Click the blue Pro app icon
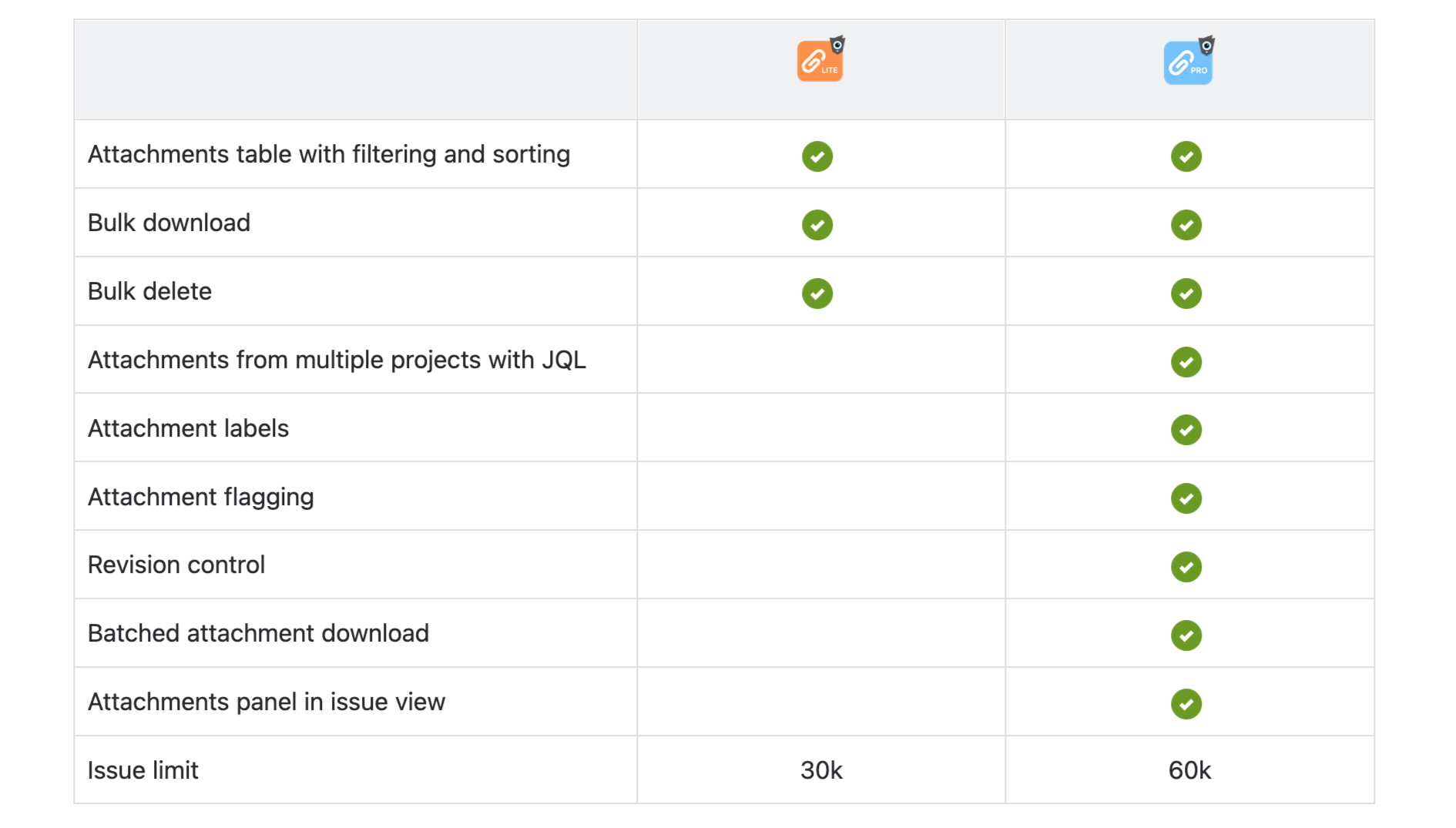 1188,62
